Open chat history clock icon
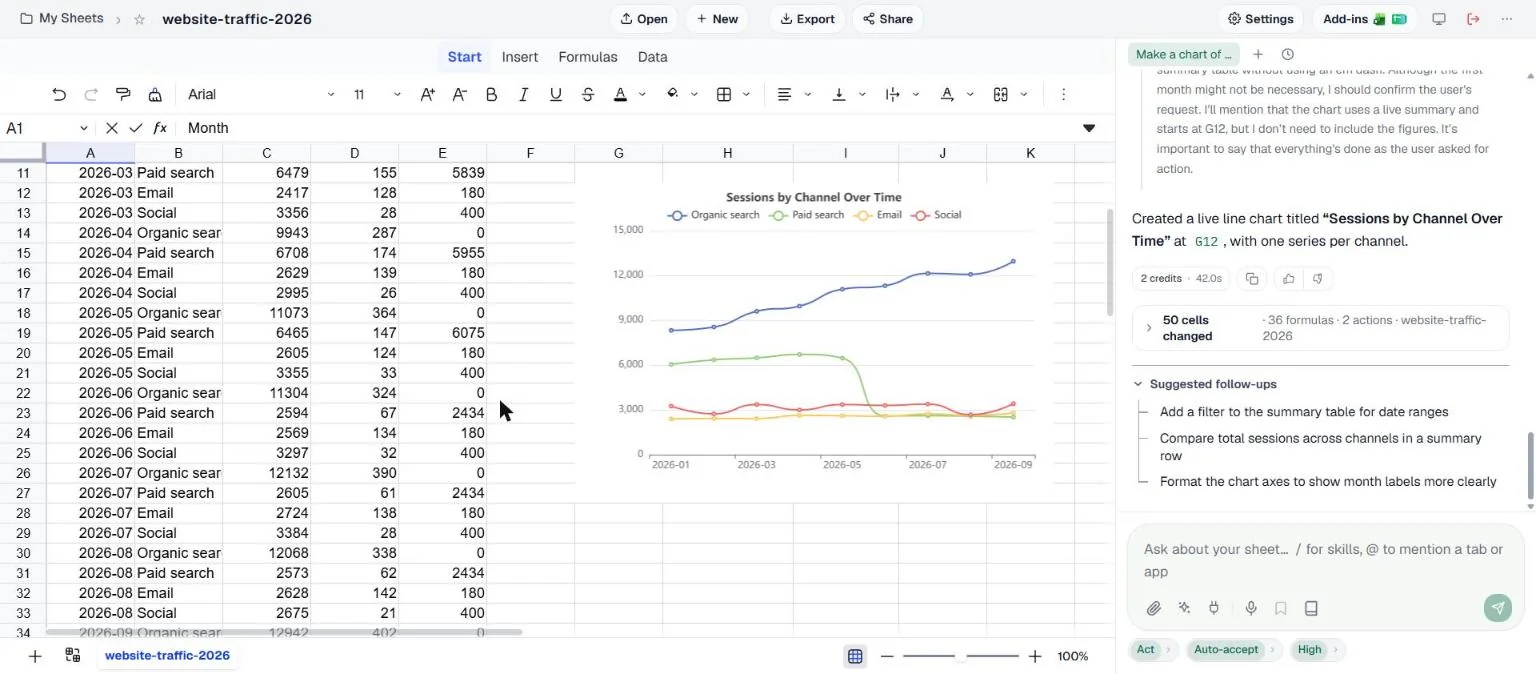Image resolution: width=1536 pixels, height=674 pixels. click(1287, 54)
